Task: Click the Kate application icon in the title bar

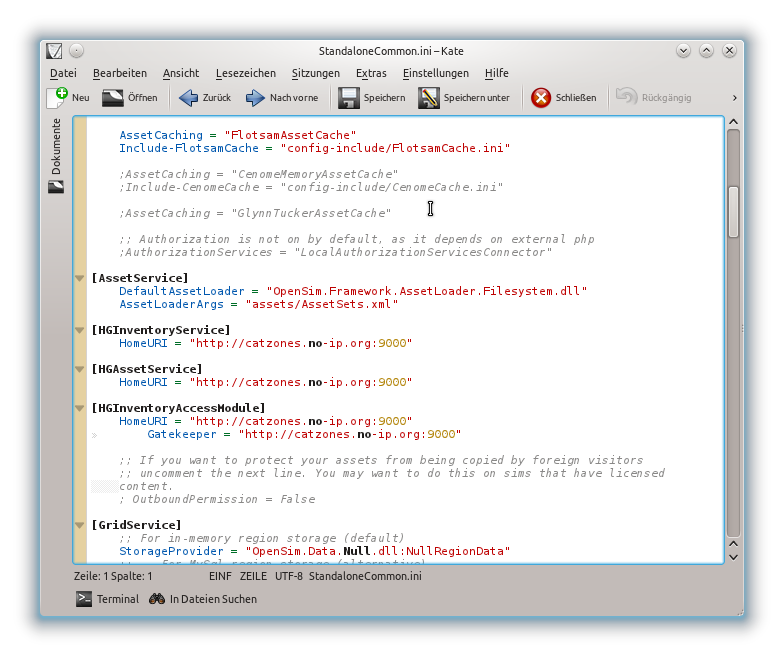Action: coord(54,51)
